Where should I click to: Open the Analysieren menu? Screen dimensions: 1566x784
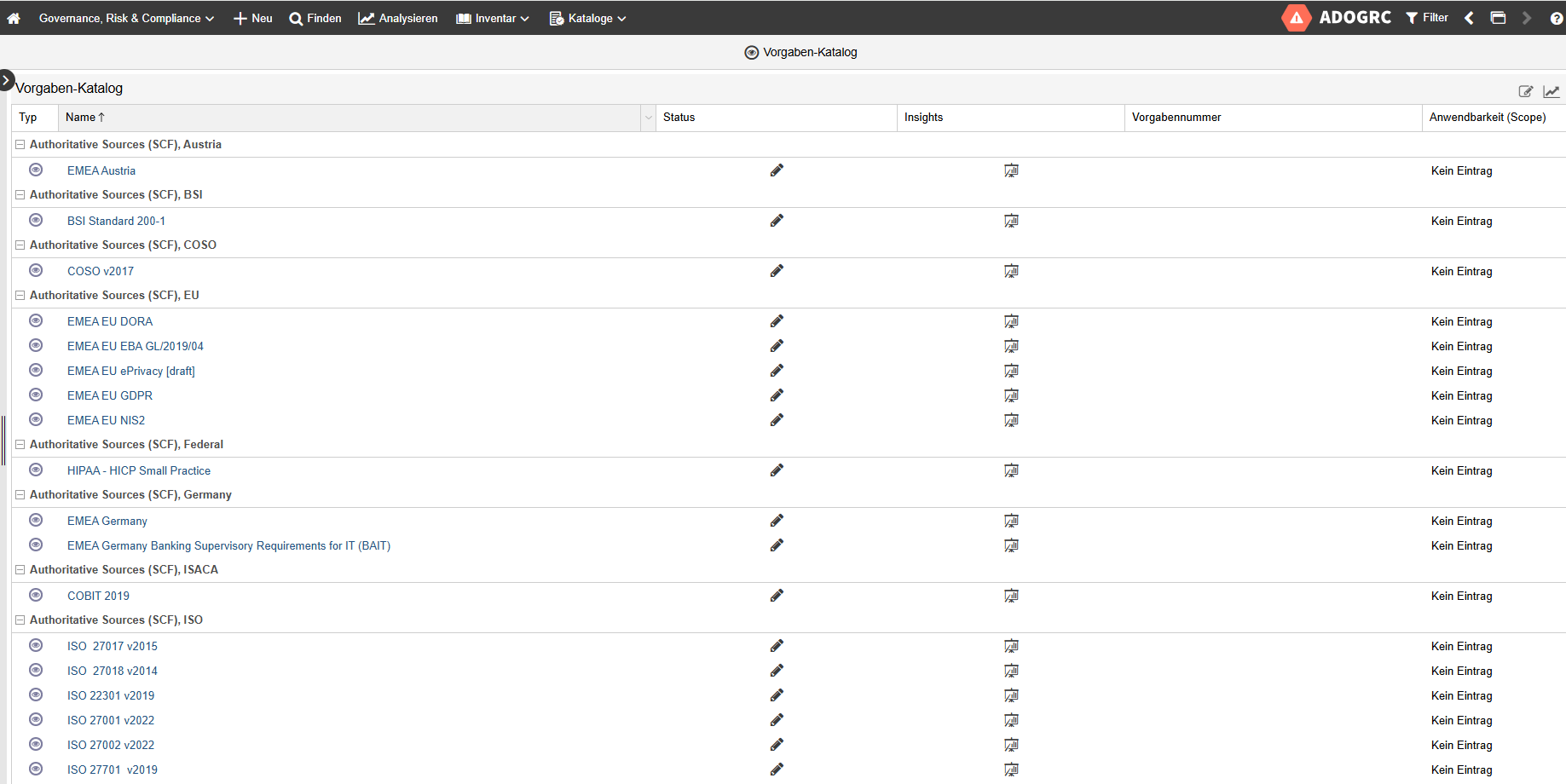(x=398, y=18)
